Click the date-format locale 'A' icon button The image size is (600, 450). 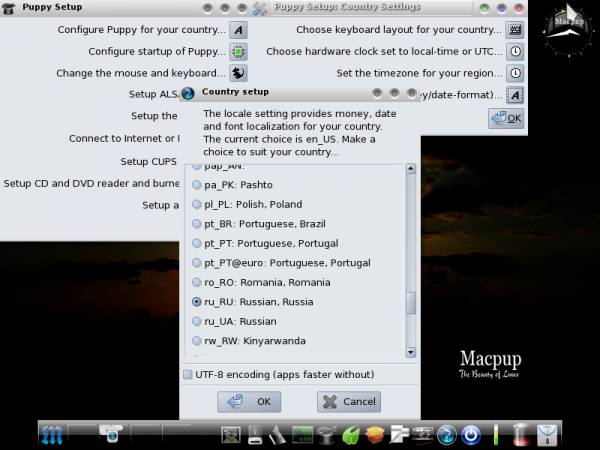pos(515,95)
